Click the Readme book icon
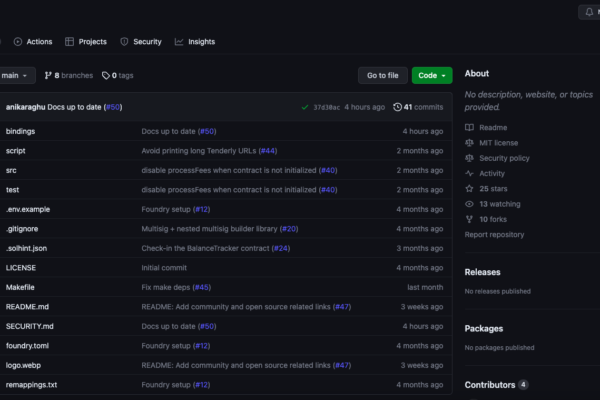 (x=469, y=127)
